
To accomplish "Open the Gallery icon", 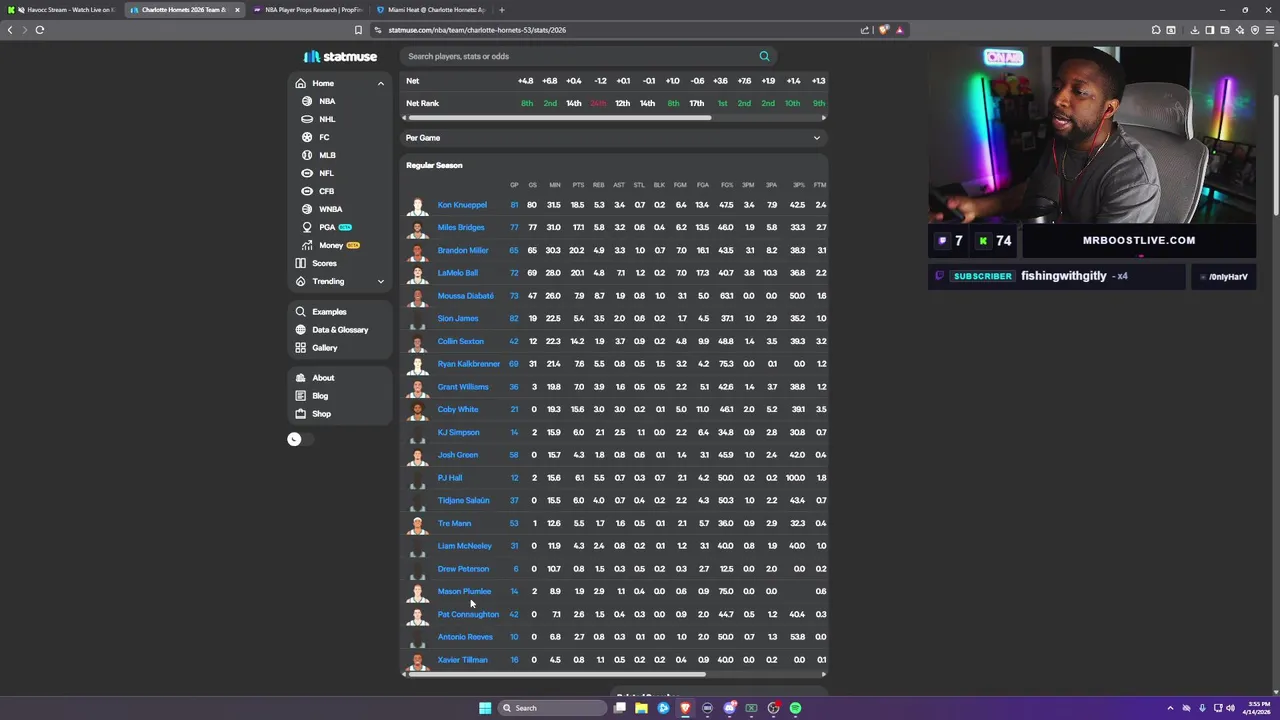I will (x=300, y=348).
